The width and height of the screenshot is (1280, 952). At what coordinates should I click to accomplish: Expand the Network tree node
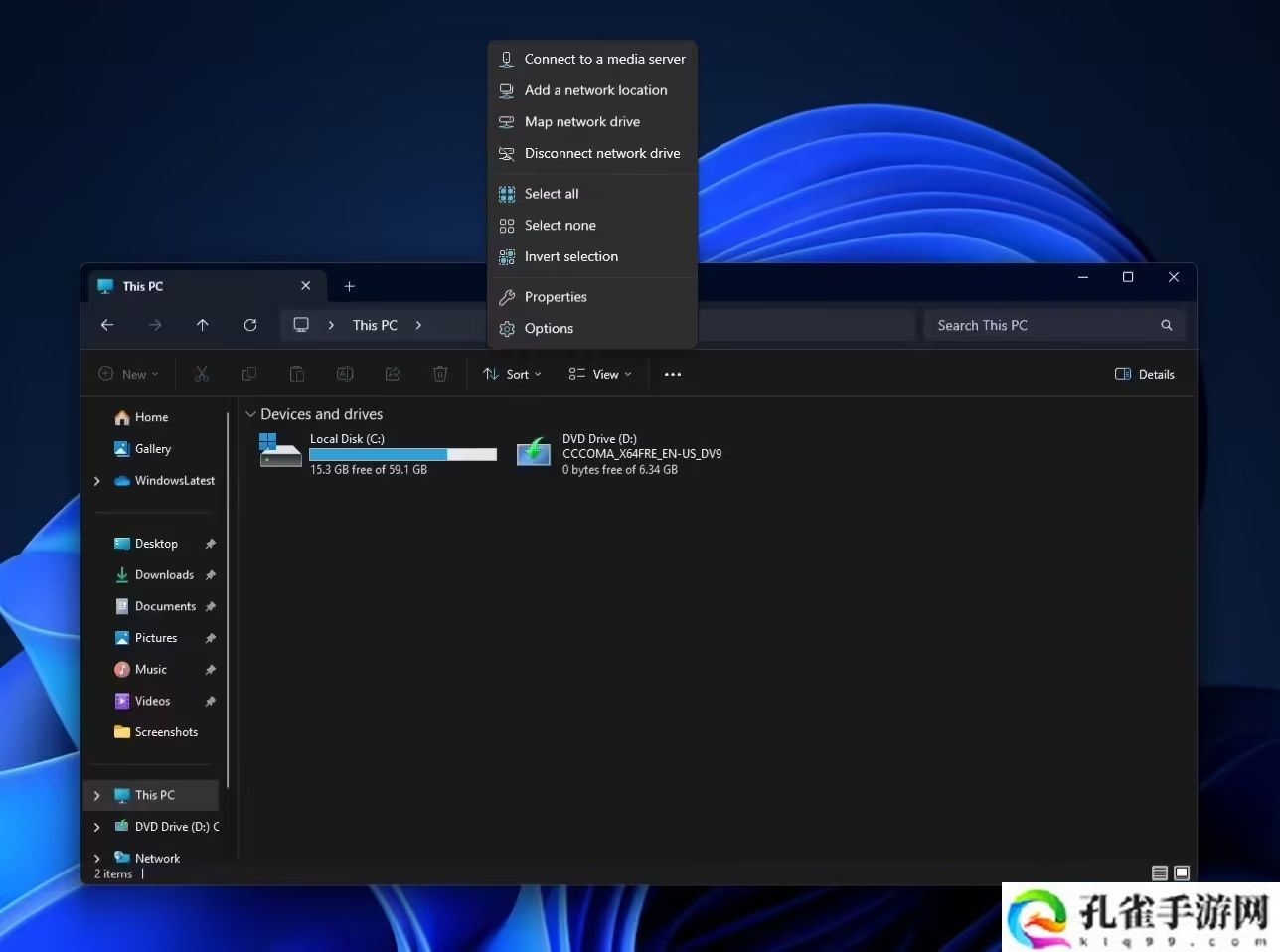(96, 858)
